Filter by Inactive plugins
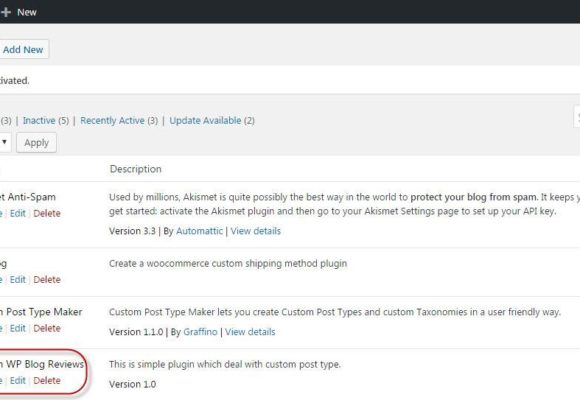The image size is (580, 400). click(39, 121)
